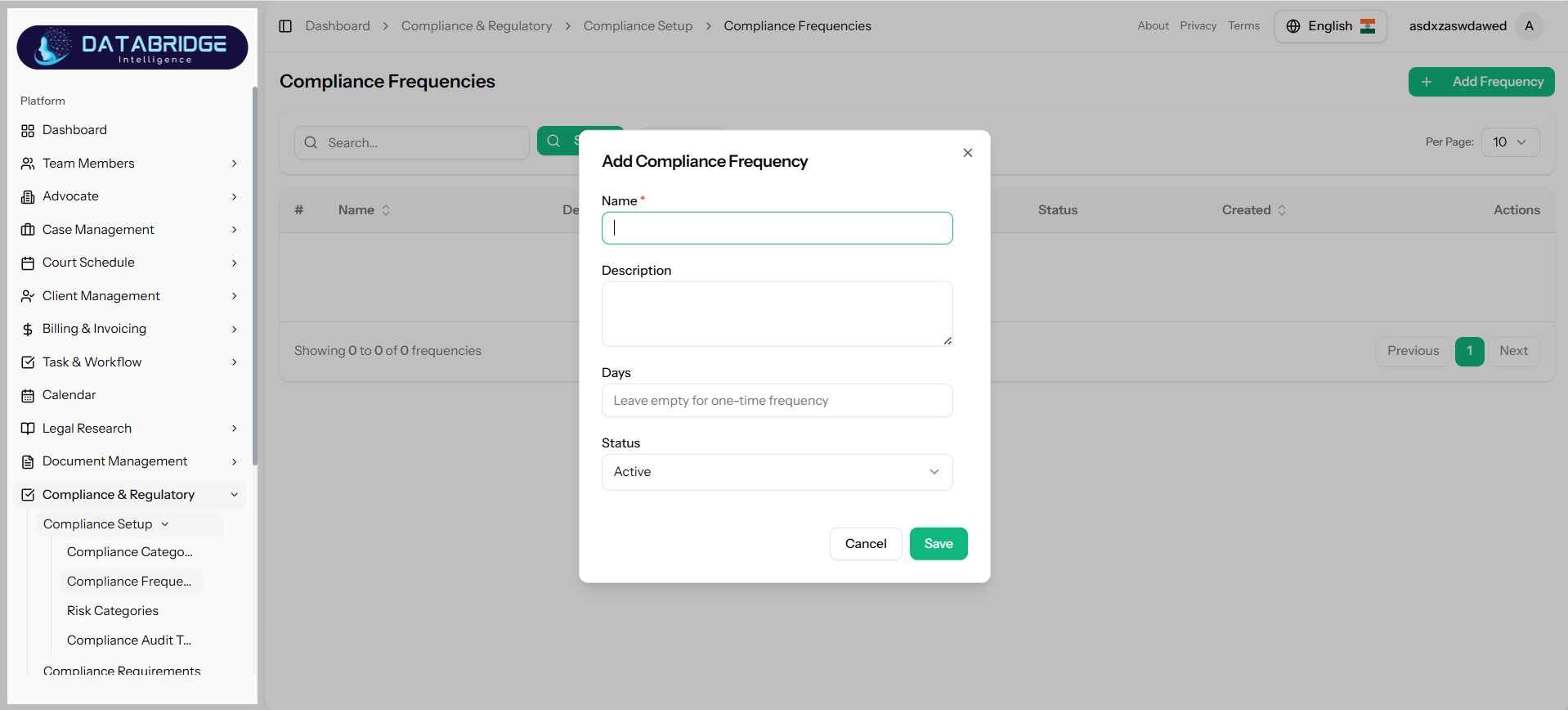This screenshot has width=1568, height=710.
Task: Sort by Name column arrows
Action: point(386,210)
